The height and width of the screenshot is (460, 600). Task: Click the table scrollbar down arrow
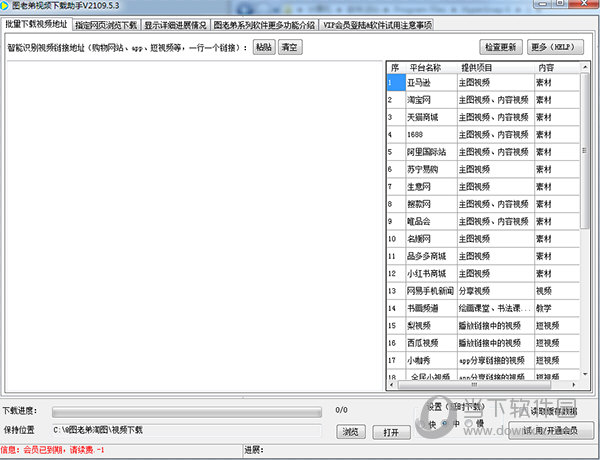[x=585, y=384]
